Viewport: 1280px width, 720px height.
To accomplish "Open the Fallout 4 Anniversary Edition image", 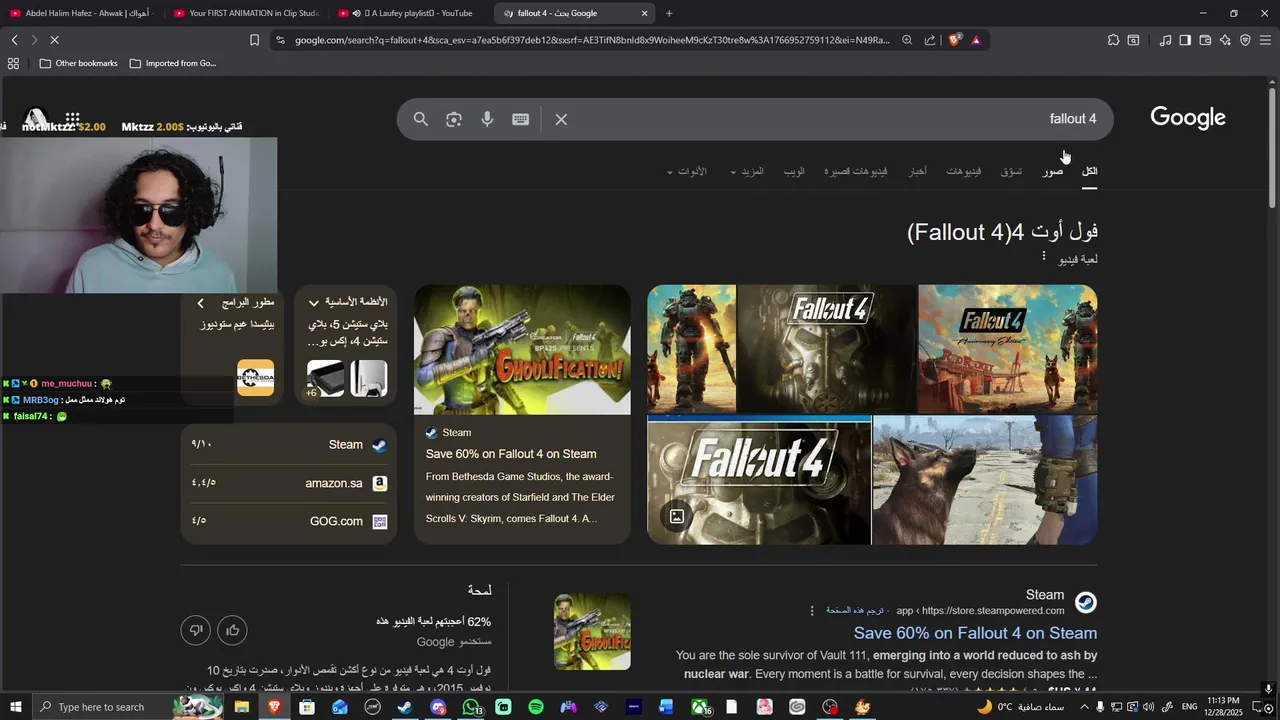I will (1008, 349).
